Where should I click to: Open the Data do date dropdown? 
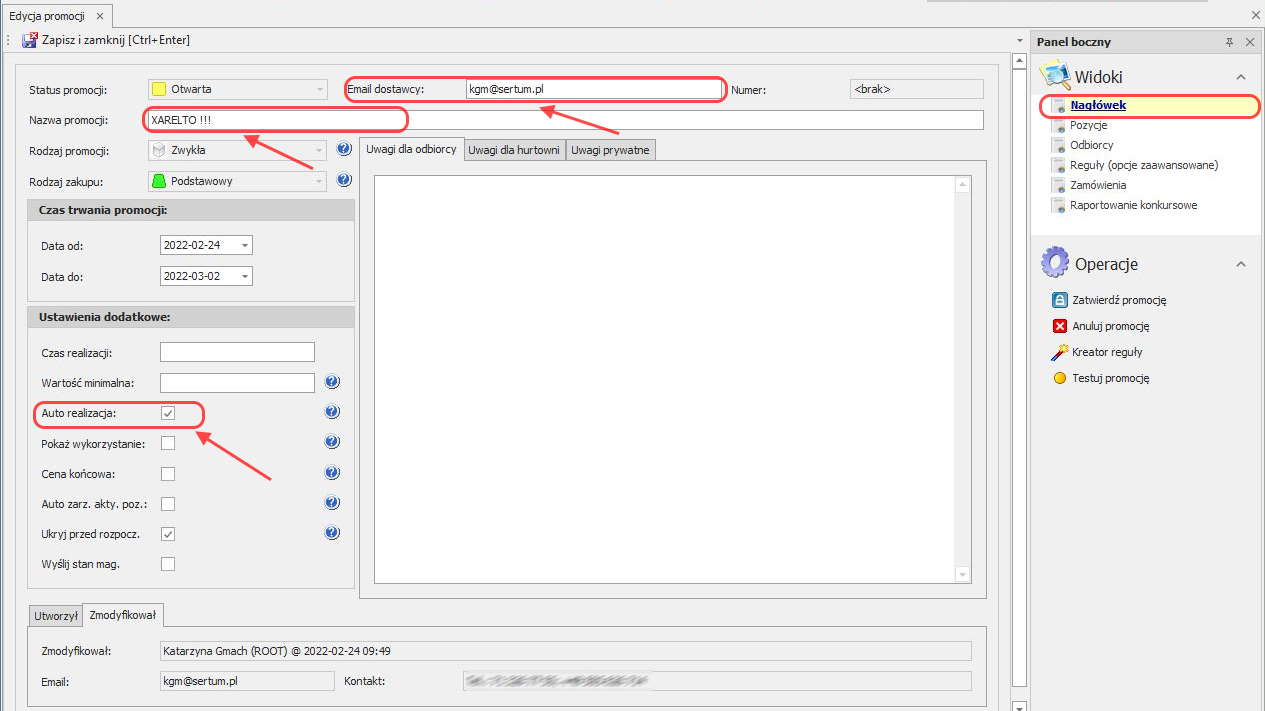click(x=245, y=276)
